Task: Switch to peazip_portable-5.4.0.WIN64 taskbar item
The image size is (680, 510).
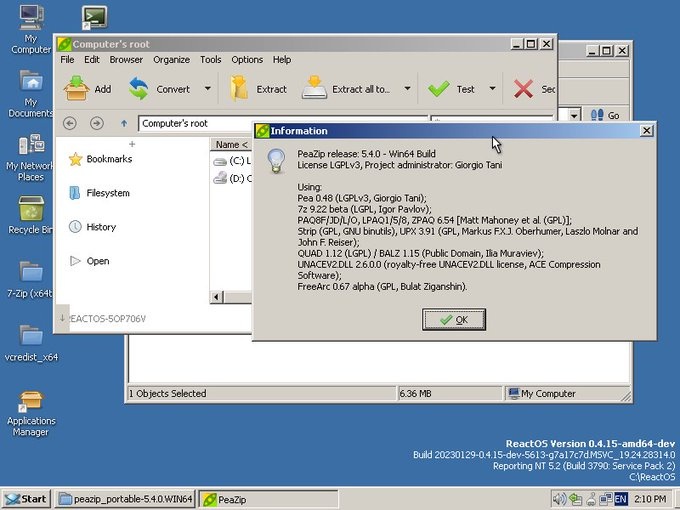Action: (125, 499)
